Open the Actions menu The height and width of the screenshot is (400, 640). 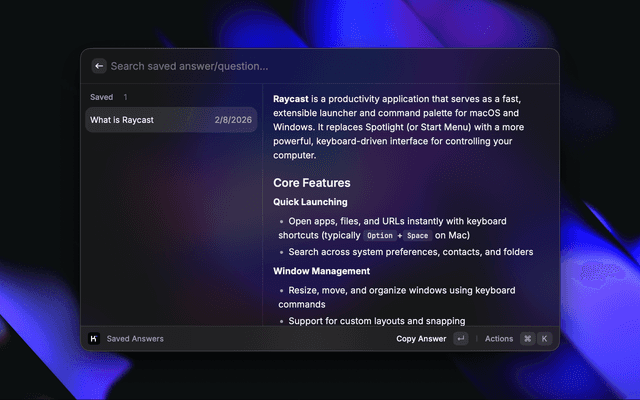(498, 339)
